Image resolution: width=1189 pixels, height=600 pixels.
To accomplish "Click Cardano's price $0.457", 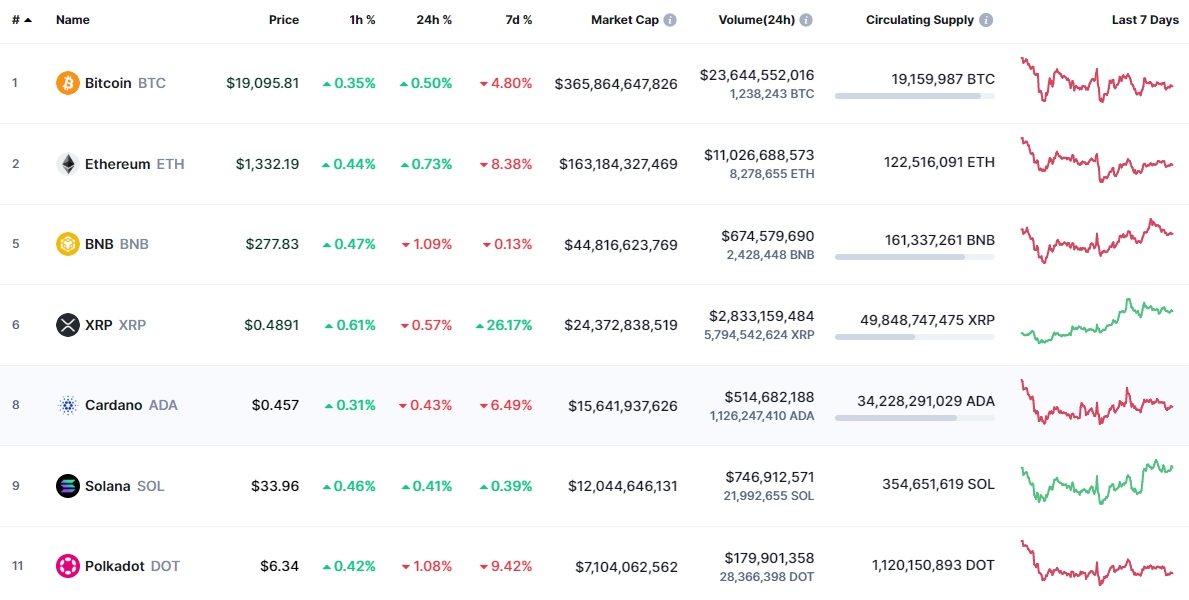I will point(275,406).
